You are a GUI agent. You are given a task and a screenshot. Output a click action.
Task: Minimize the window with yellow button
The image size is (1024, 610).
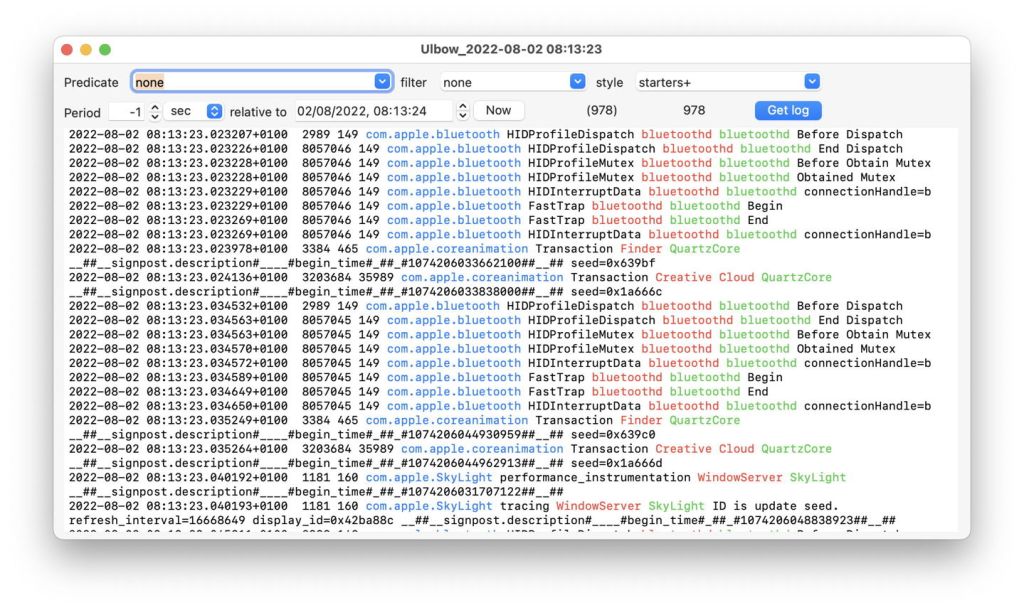click(x=86, y=49)
